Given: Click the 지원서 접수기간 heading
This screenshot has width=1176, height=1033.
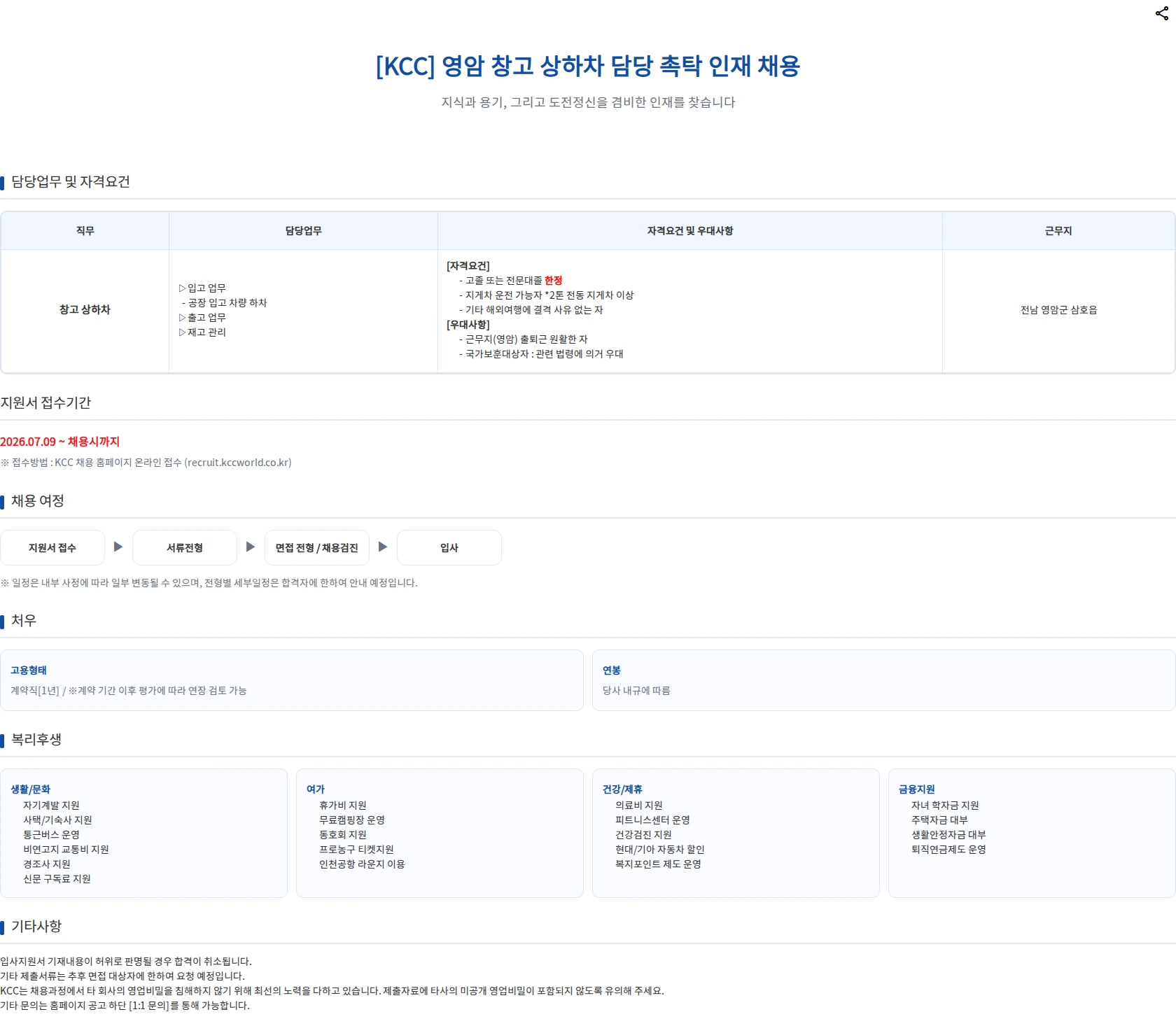Looking at the screenshot, I should [45, 403].
